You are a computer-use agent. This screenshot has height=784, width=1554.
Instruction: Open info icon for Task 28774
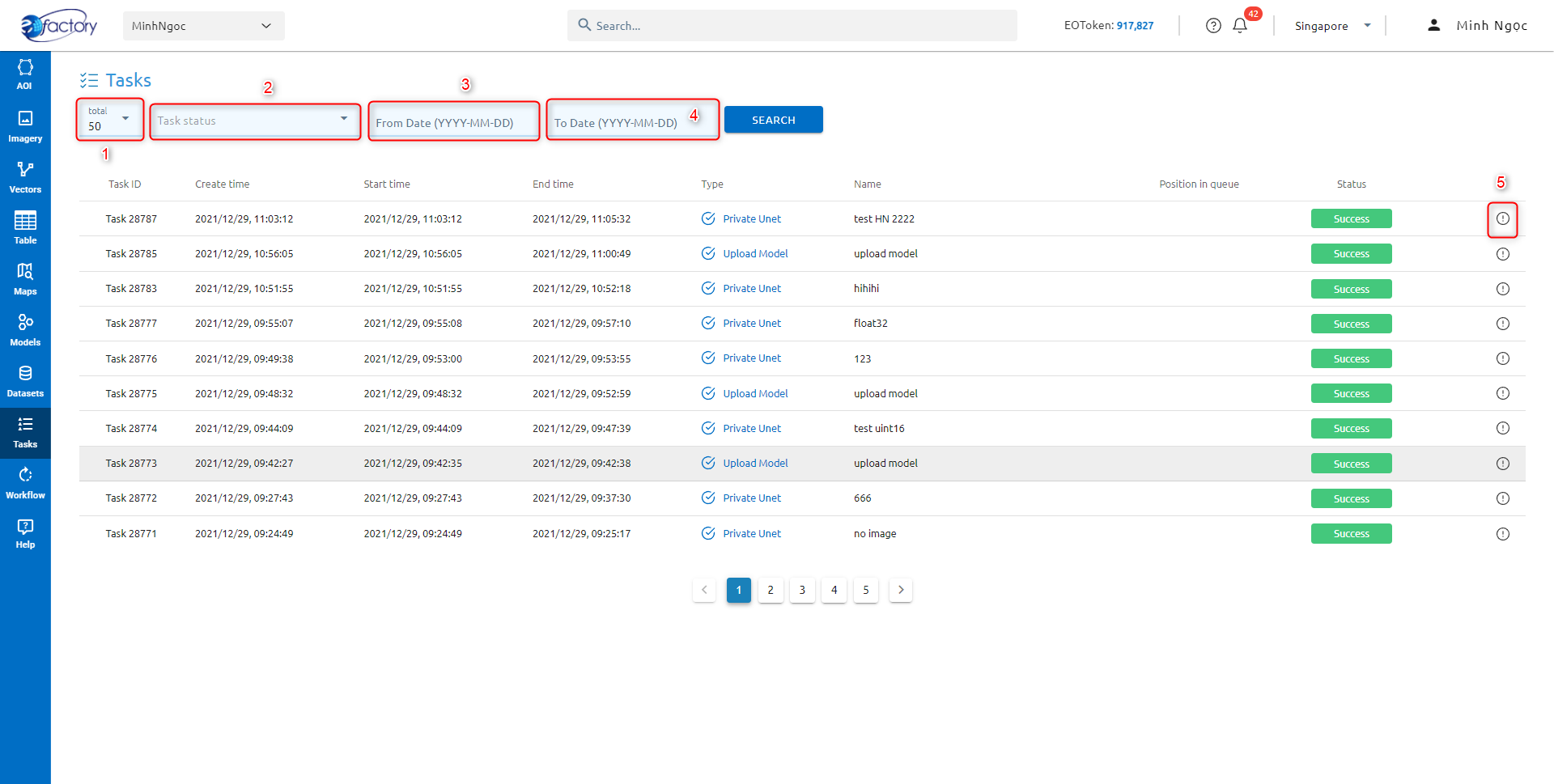1503,428
